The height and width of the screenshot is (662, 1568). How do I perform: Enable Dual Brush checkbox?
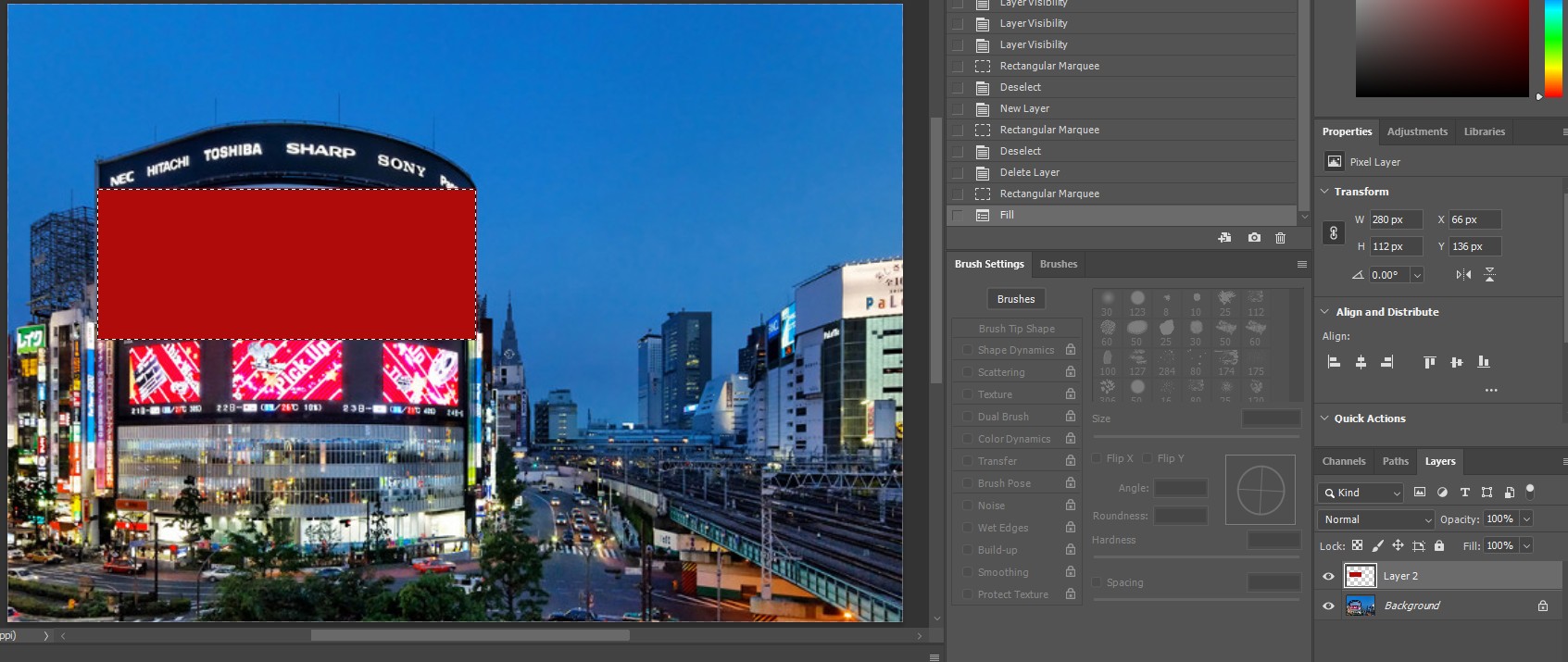(967, 417)
